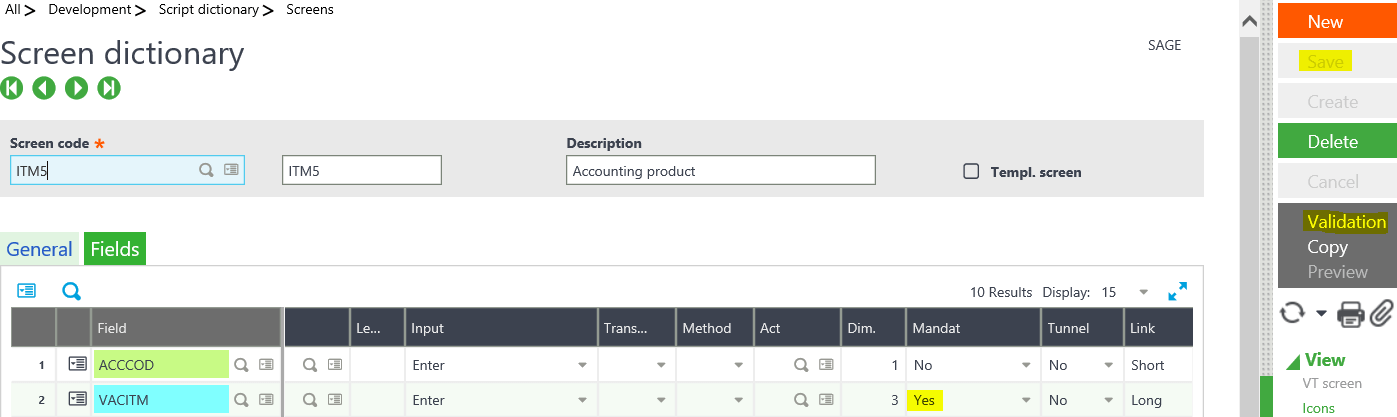Click the Description input field

(720, 171)
